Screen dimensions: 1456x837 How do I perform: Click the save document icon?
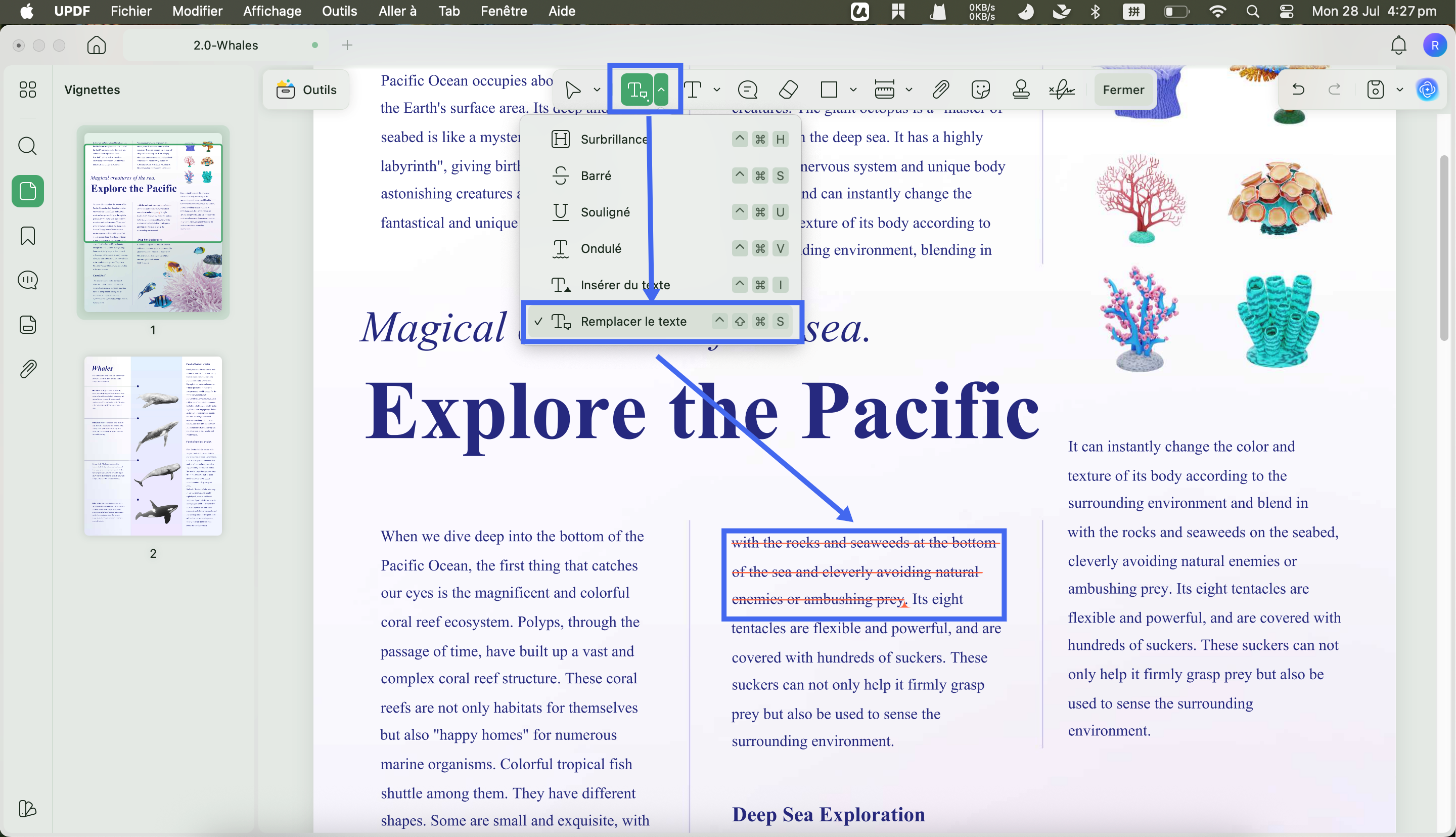coord(1376,90)
